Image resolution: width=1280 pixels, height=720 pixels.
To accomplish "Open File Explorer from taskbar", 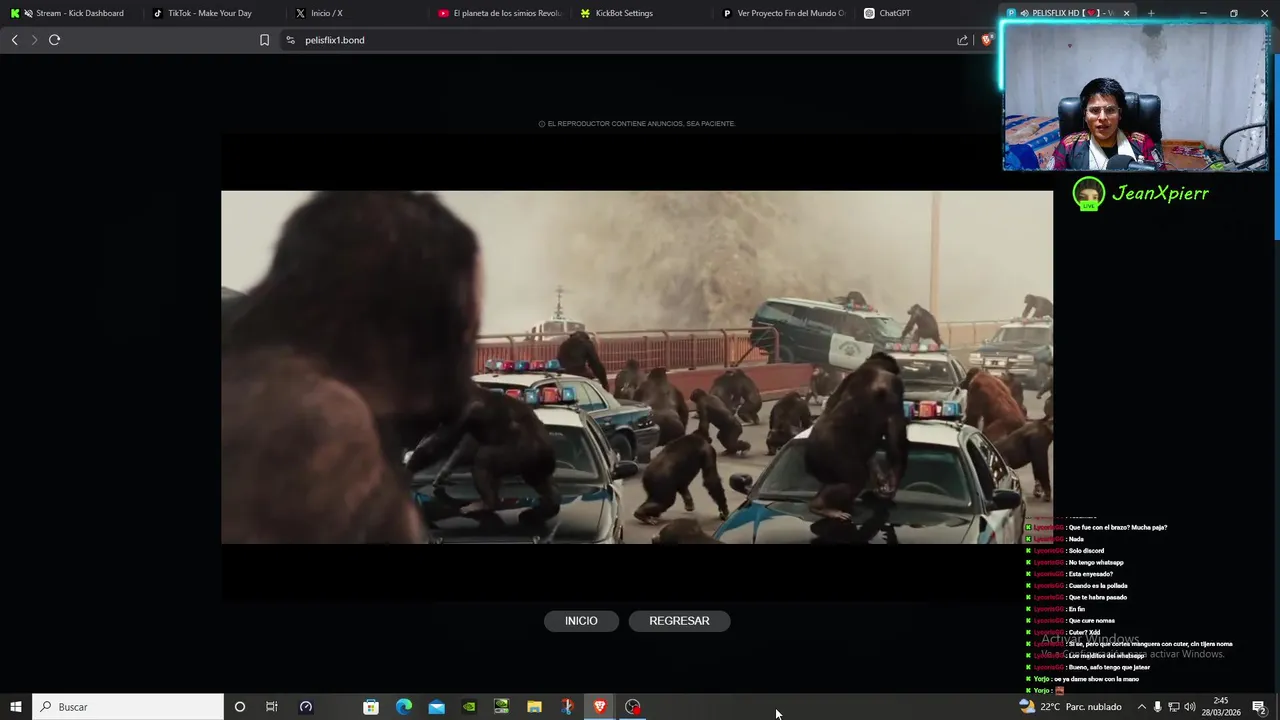I will [x=535, y=707].
